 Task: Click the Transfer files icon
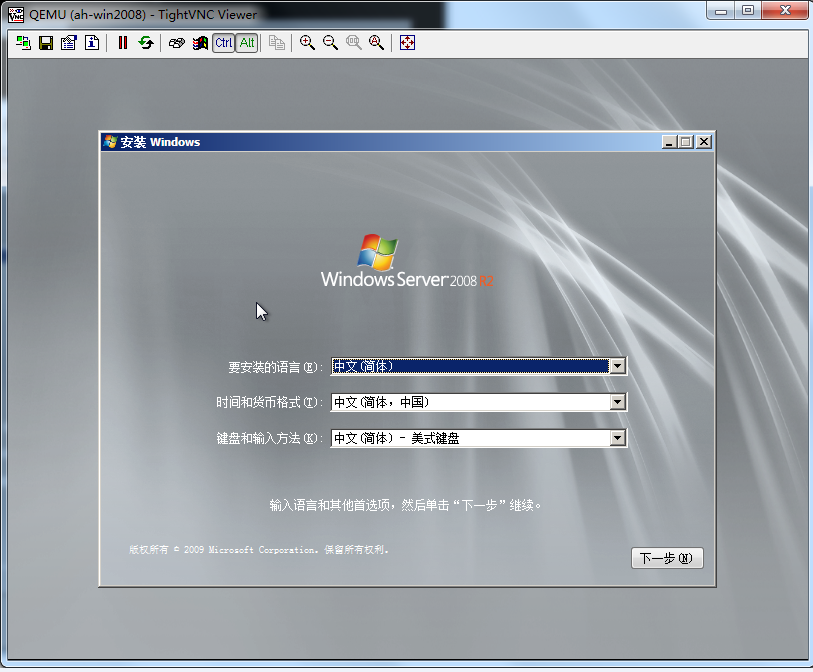pyautogui.click(x=277, y=43)
